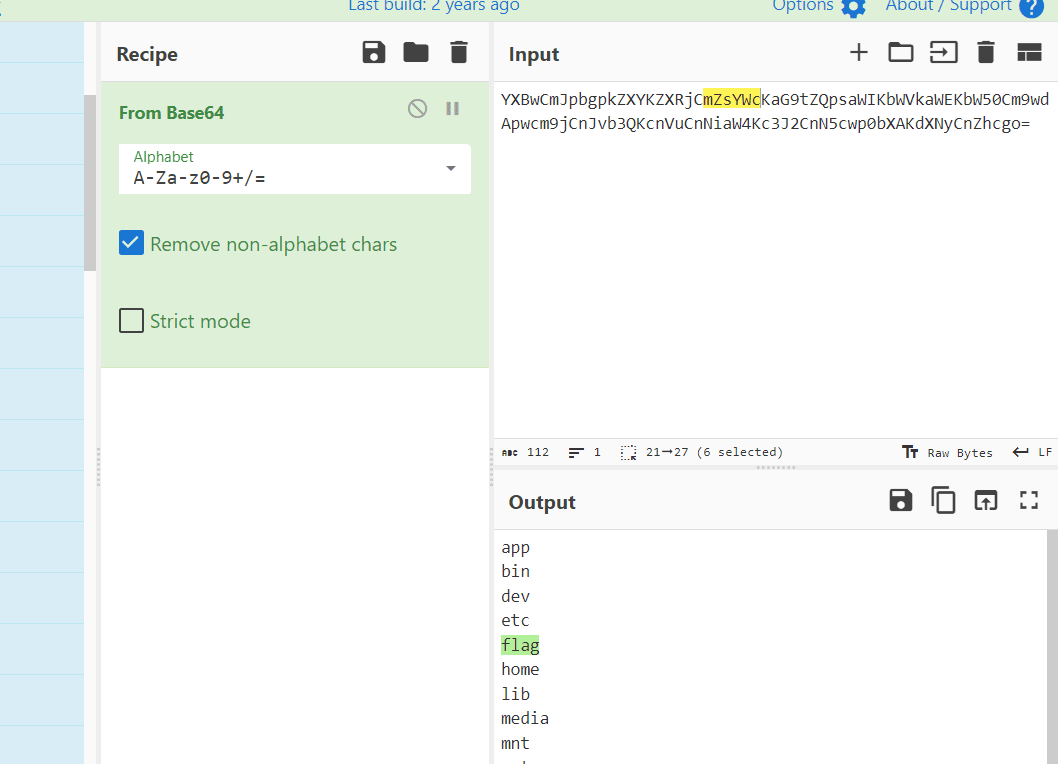
Task: Set breakpoint on From Base64
Action: pyautogui.click(x=453, y=109)
